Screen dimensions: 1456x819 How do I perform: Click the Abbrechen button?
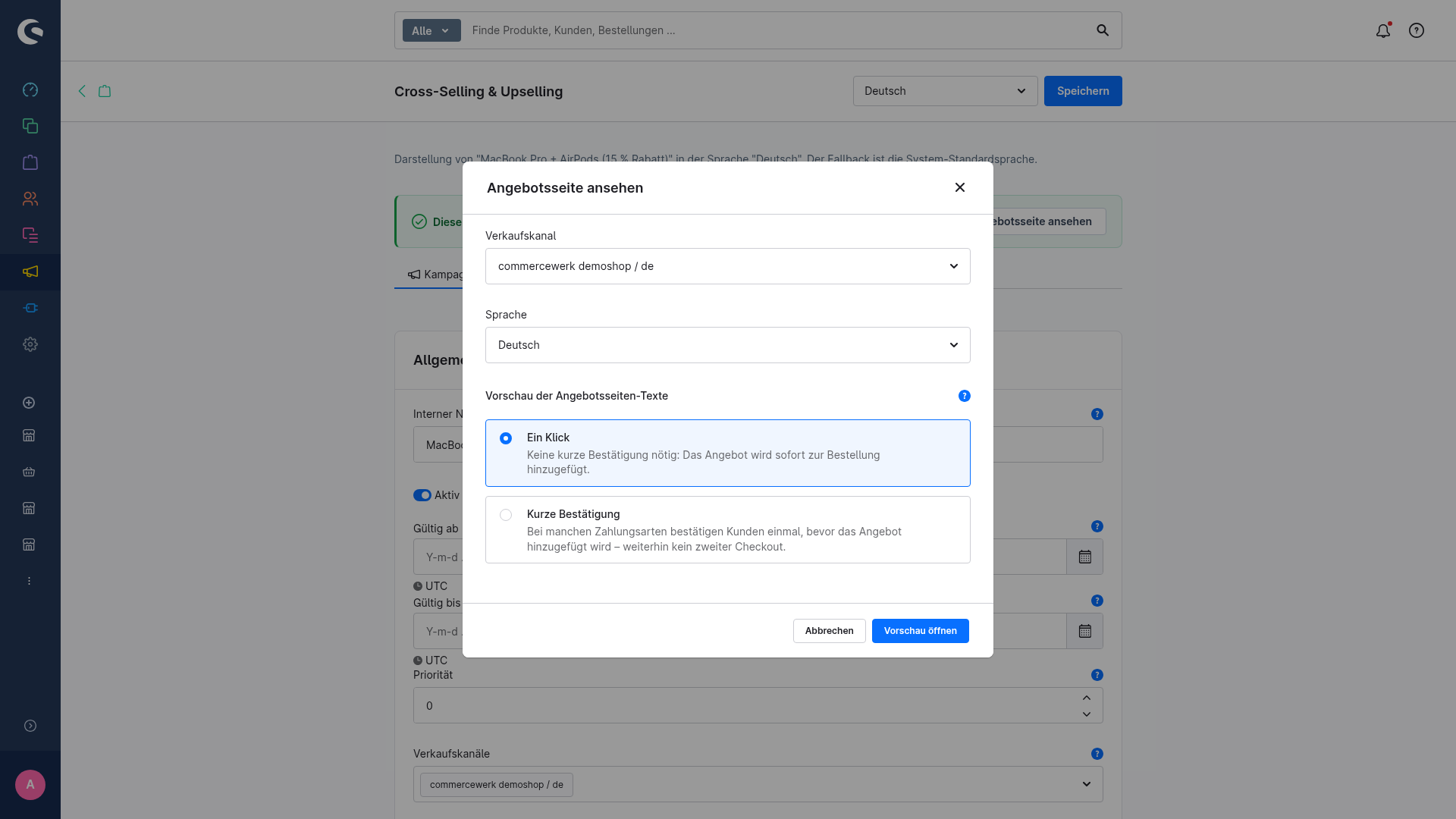click(x=830, y=631)
